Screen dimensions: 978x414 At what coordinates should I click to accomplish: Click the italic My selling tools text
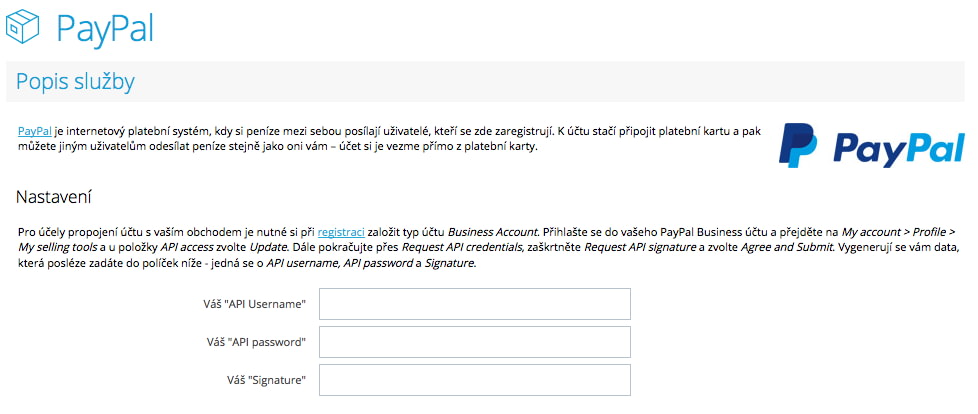tap(54, 248)
